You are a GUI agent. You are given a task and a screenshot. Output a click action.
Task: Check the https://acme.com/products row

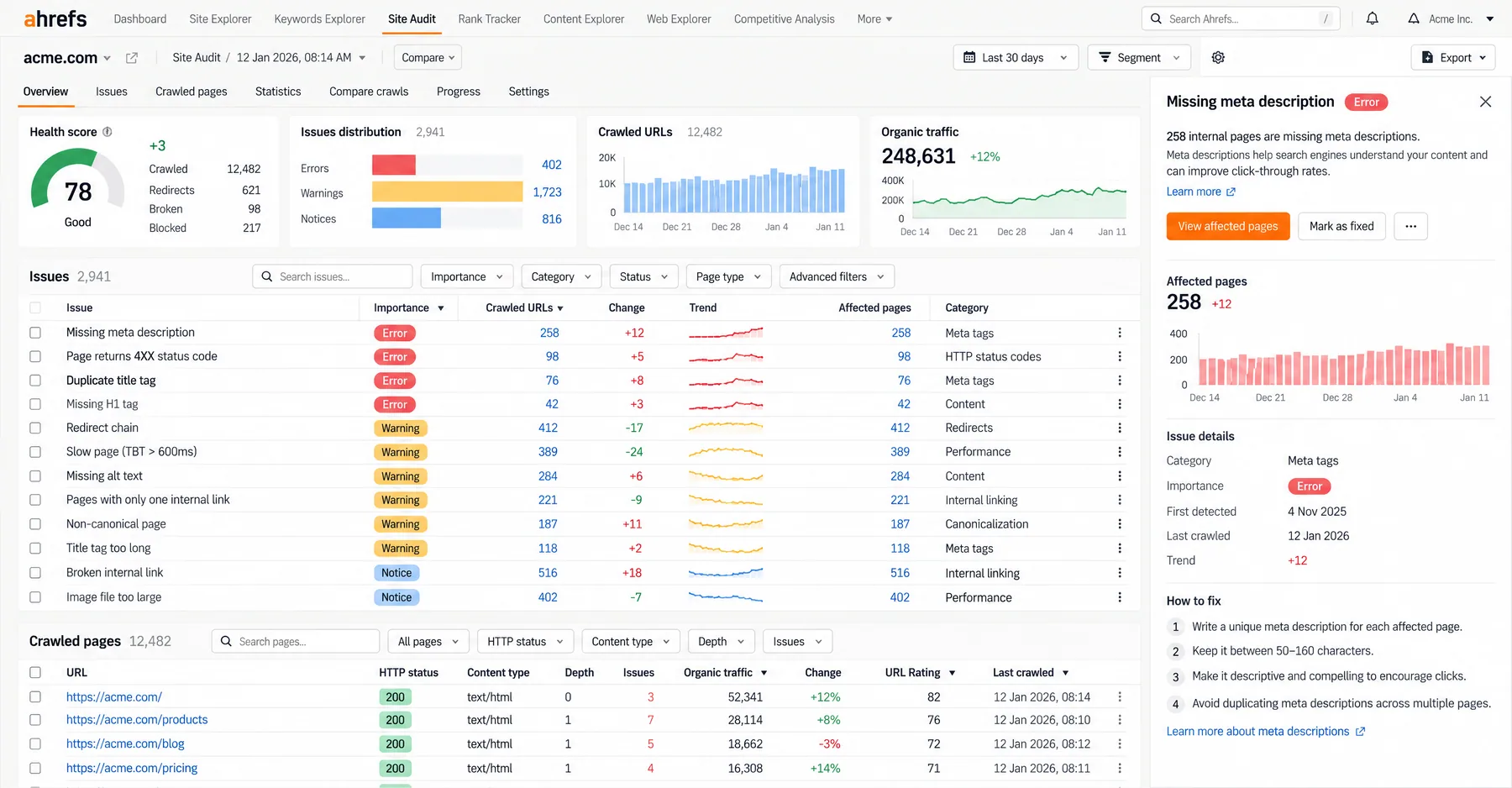[x=35, y=720]
